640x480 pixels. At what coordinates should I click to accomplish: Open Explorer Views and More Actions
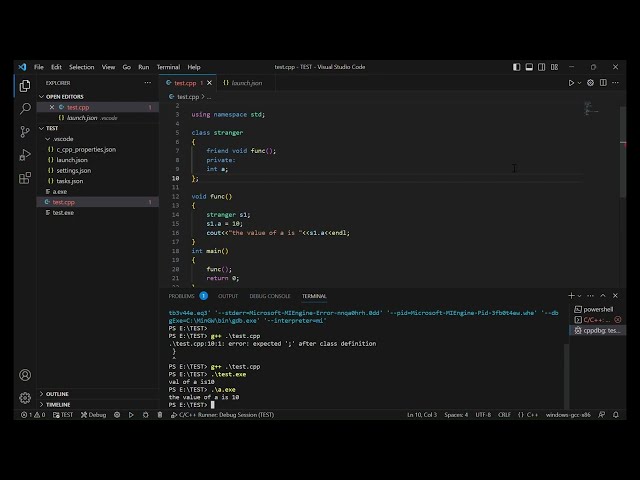(x=147, y=83)
